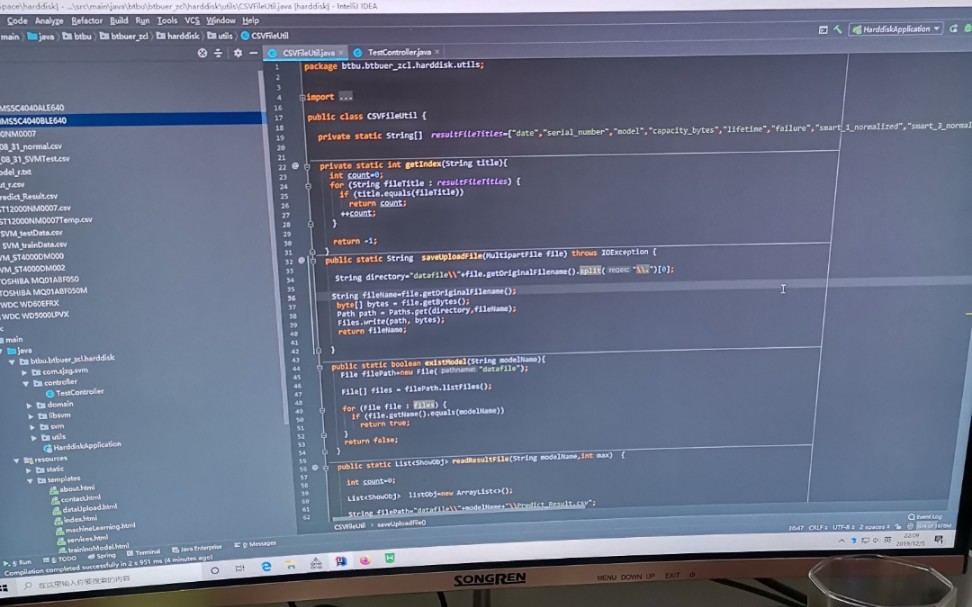Open dataUpload.html in templates
972x607 pixels.
tap(85, 508)
